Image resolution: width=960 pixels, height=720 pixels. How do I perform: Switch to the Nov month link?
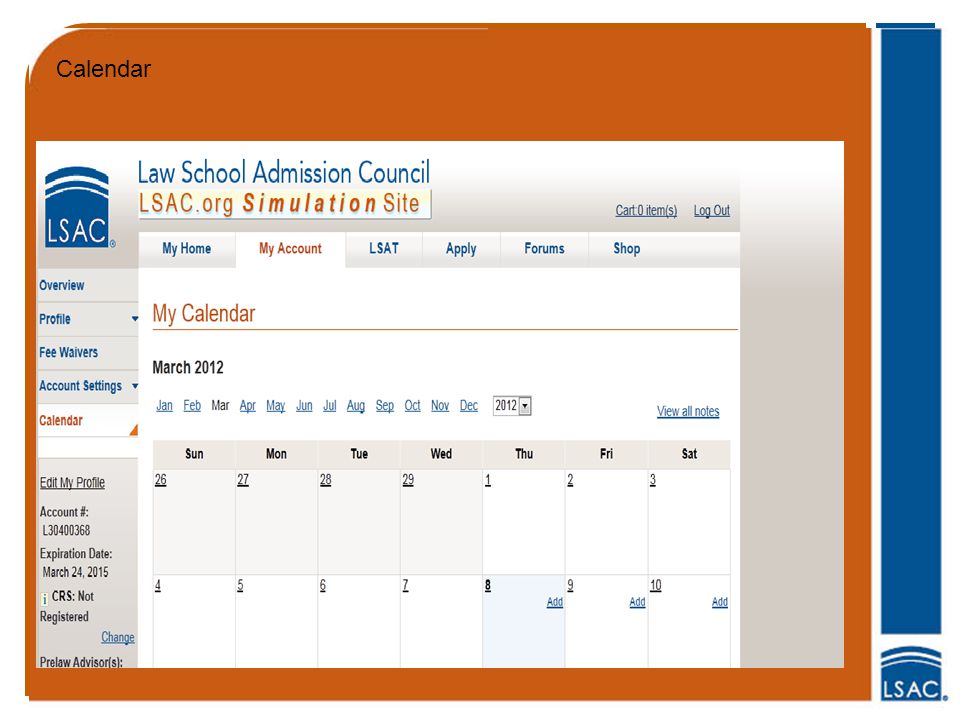coord(440,405)
